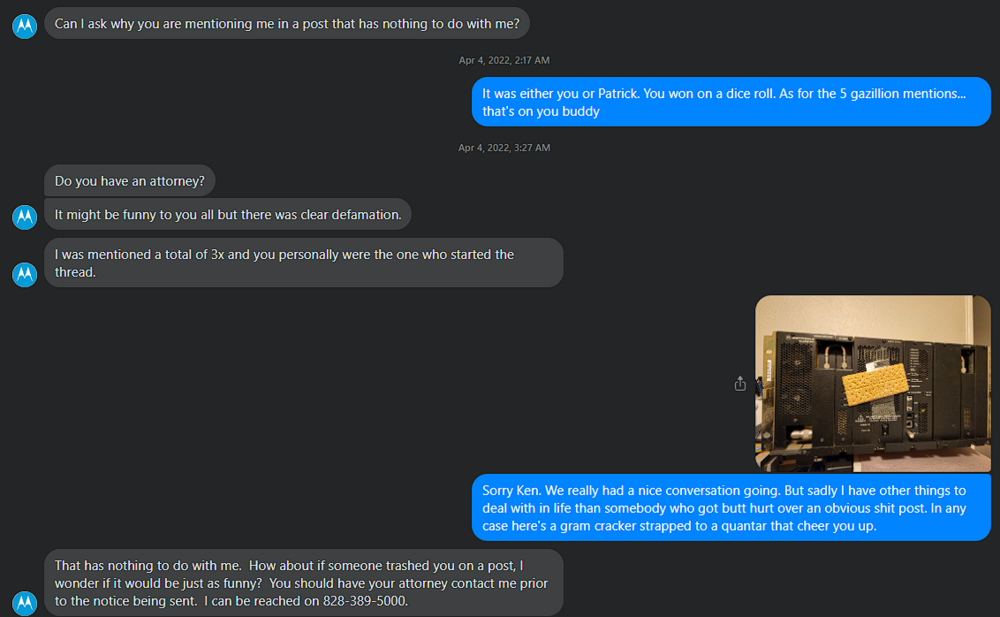
Task: Click the avatar next to the defamation message
Action: [25, 217]
